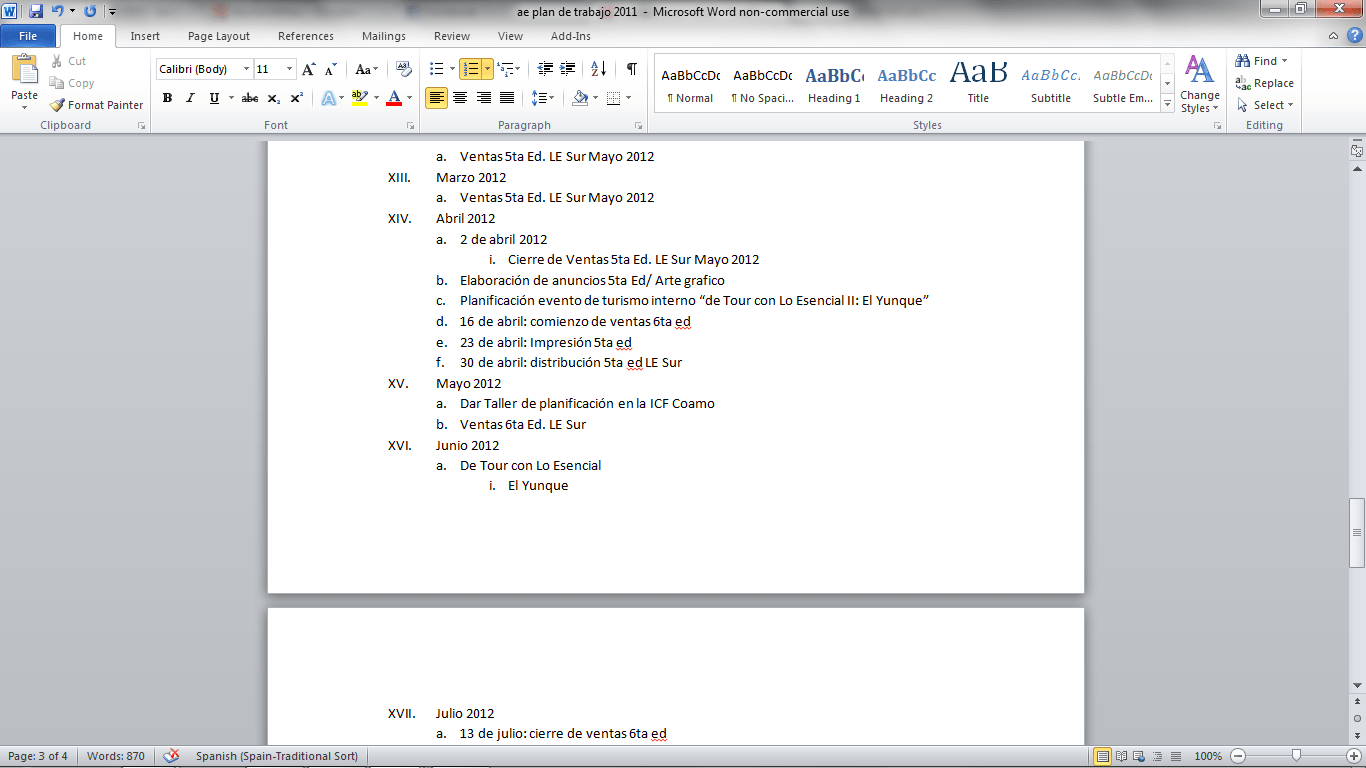Open Customize Quick Access Toolbar dropdown
This screenshot has width=1366, height=768.
click(111, 11)
